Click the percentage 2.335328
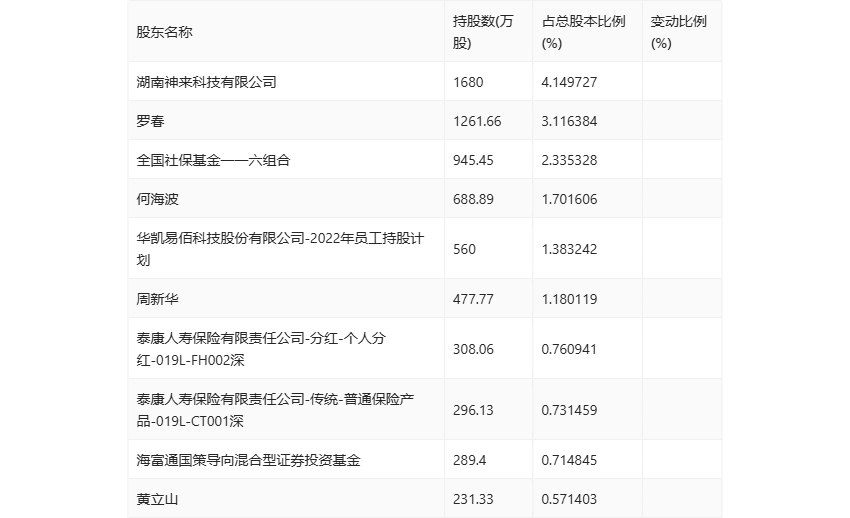This screenshot has height=518, width=850. [569, 160]
